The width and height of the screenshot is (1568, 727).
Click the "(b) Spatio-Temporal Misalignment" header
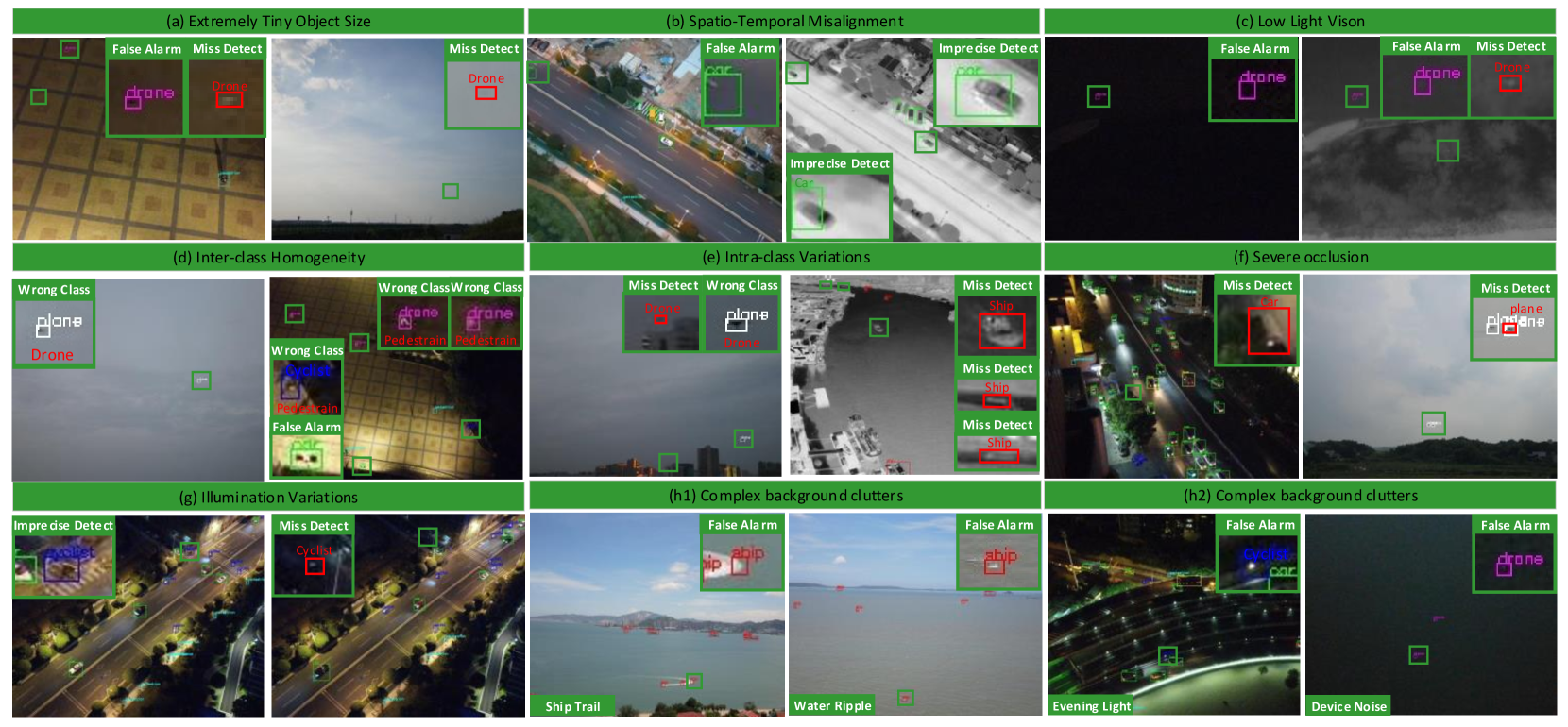784,21
